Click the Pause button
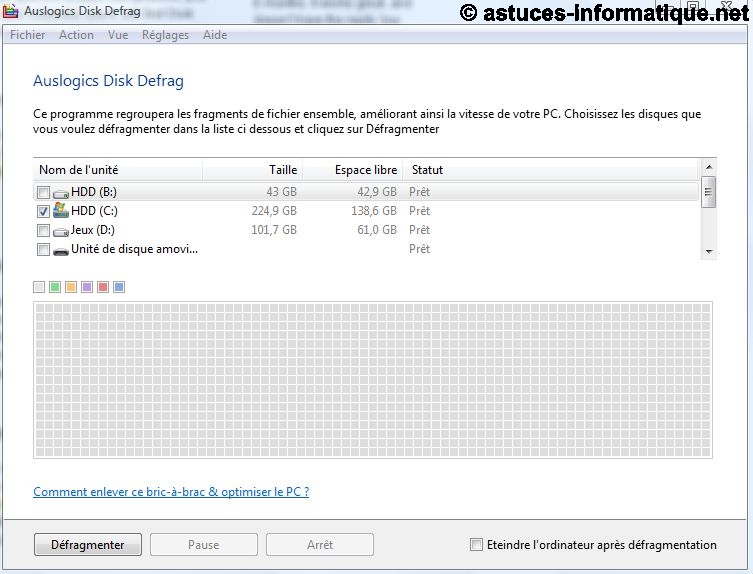Viewport: 753px width, 574px height. pyautogui.click(x=204, y=545)
